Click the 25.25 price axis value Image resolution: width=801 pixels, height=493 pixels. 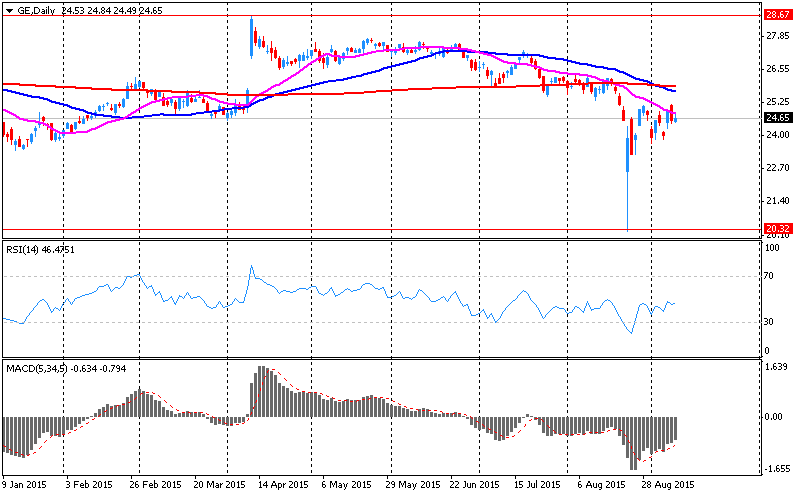pyautogui.click(x=778, y=102)
